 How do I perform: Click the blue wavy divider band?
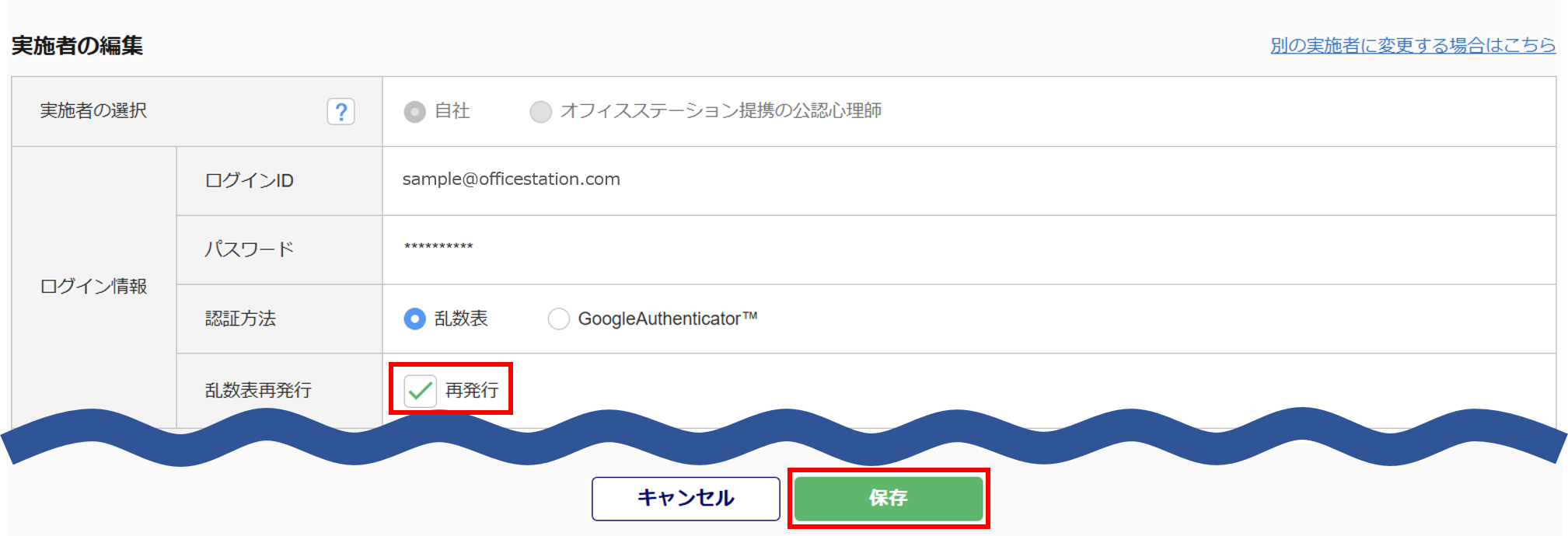point(784,439)
